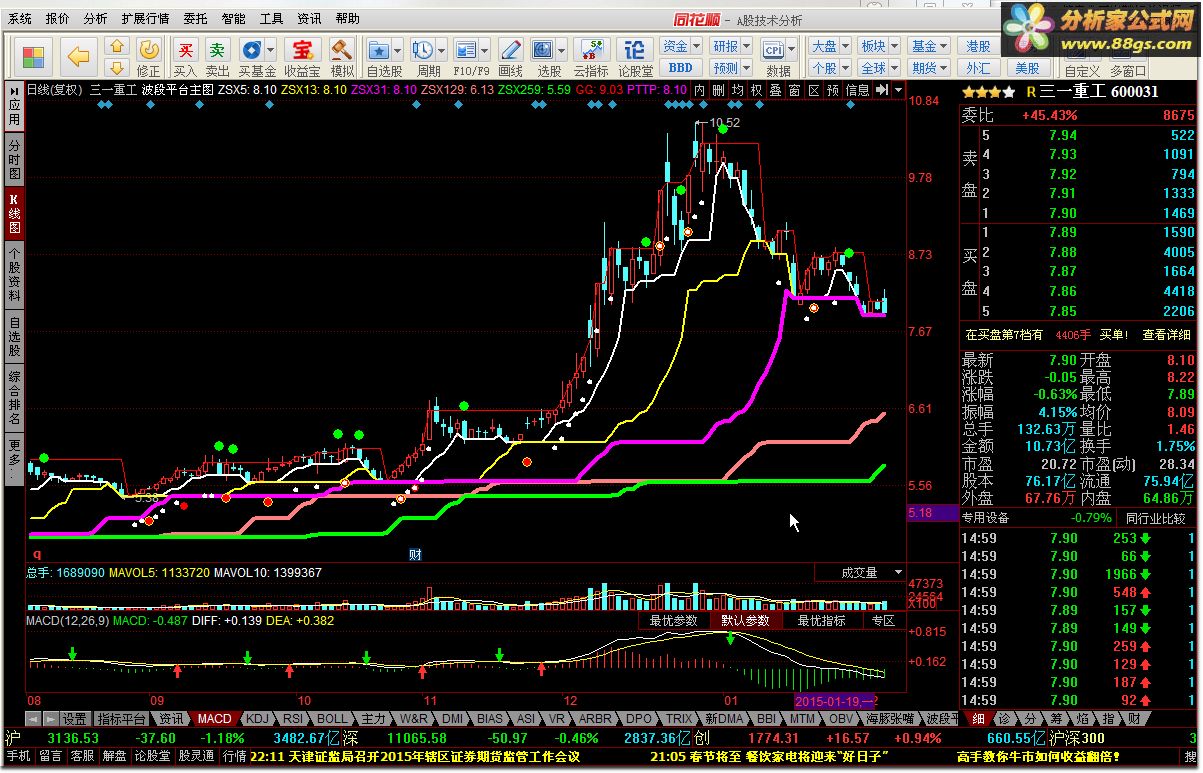Switch to 分时图 side tab
The image size is (1203, 773).
pos(14,159)
